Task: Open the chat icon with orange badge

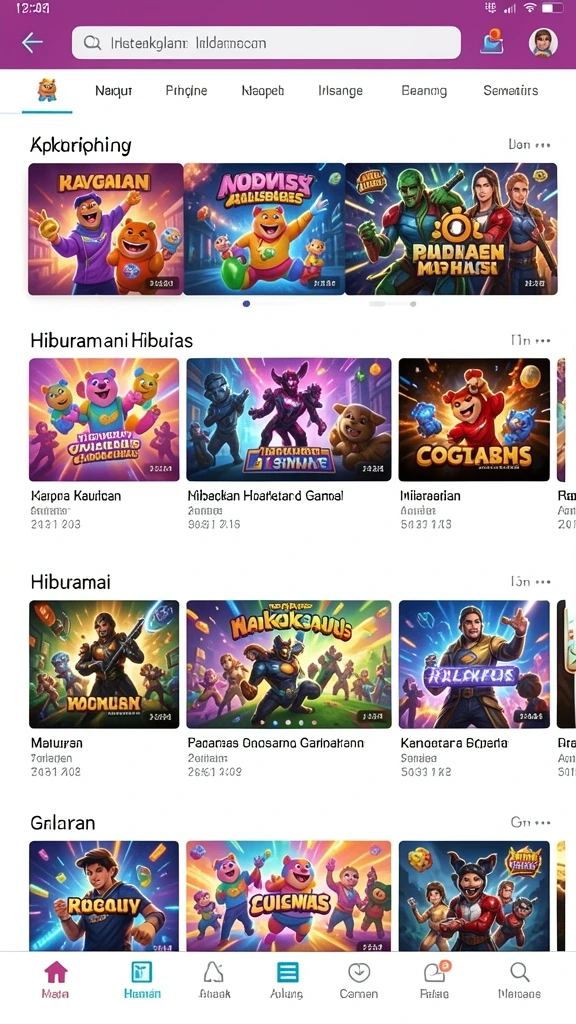Action: (x=436, y=972)
